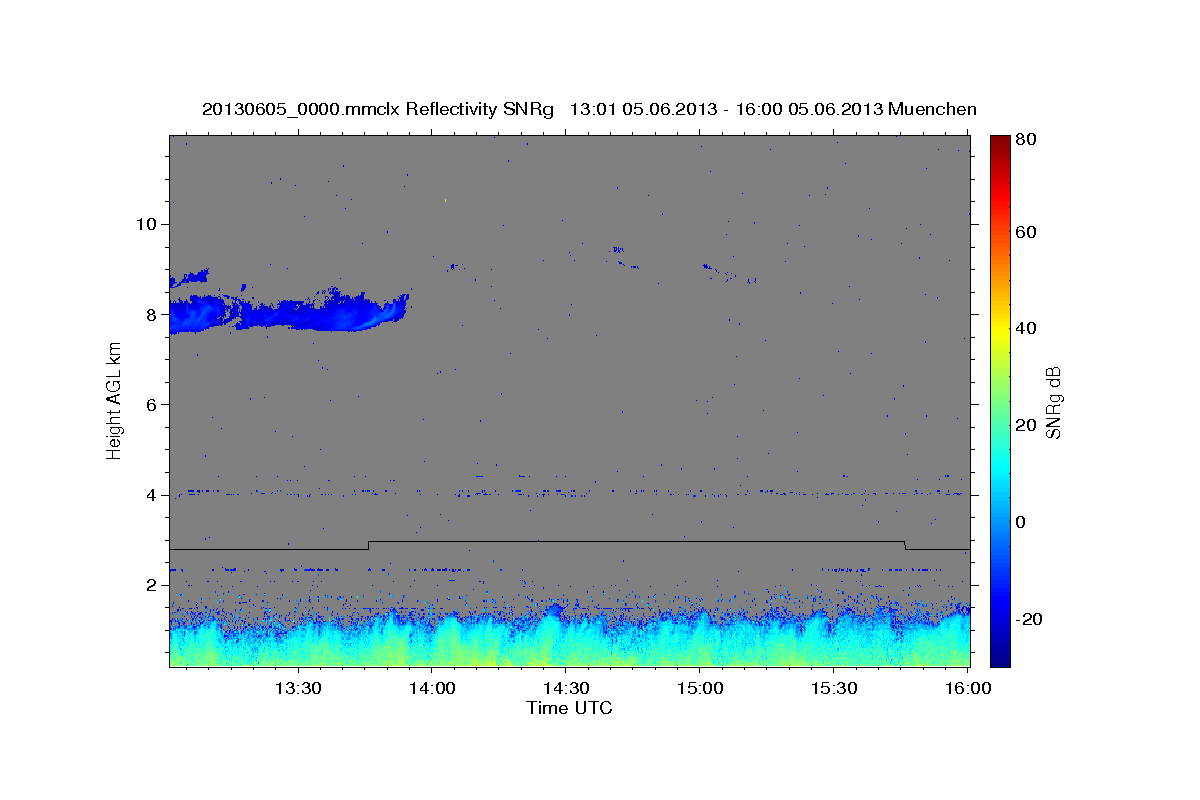The image size is (1200, 800).
Task: Click the blue cloud layer at 8 km
Action: pyautogui.click(x=290, y=312)
